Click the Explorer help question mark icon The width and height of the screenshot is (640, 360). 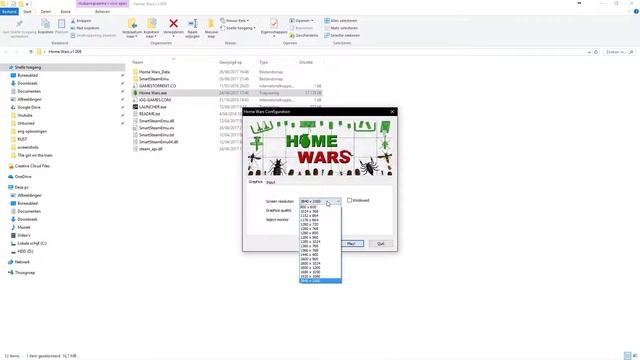pos(636,11)
